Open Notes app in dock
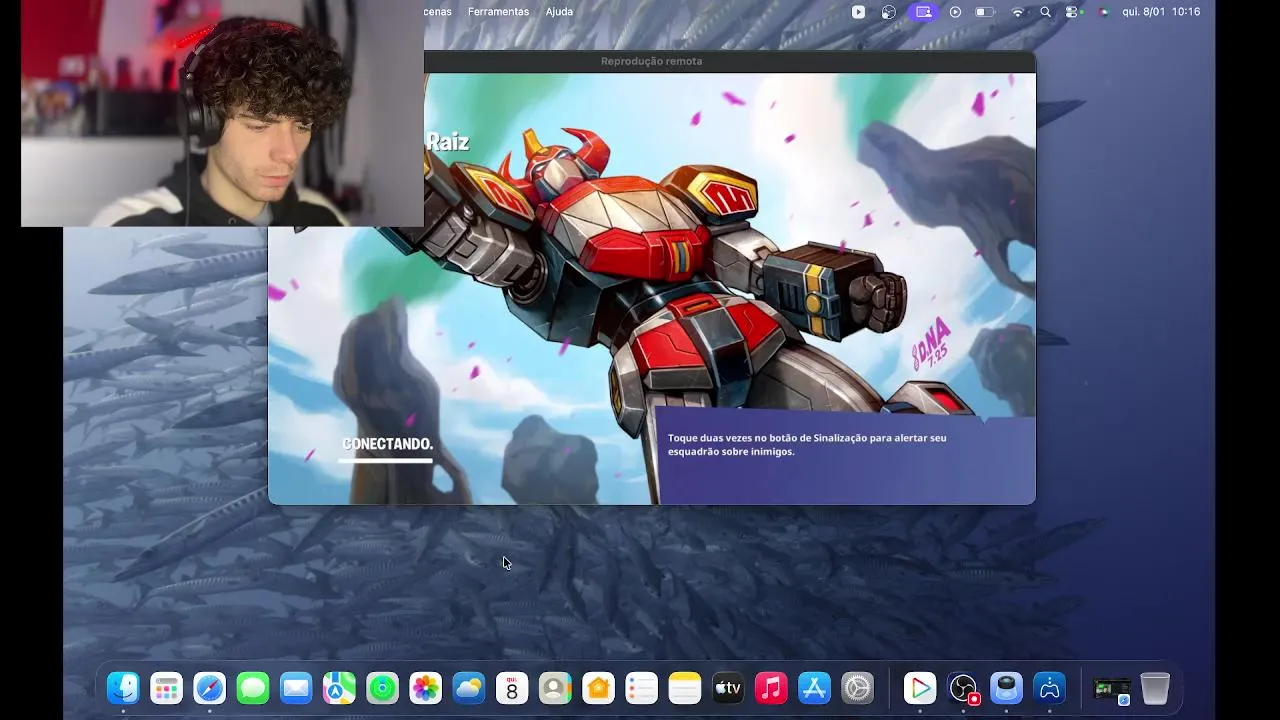 [685, 688]
